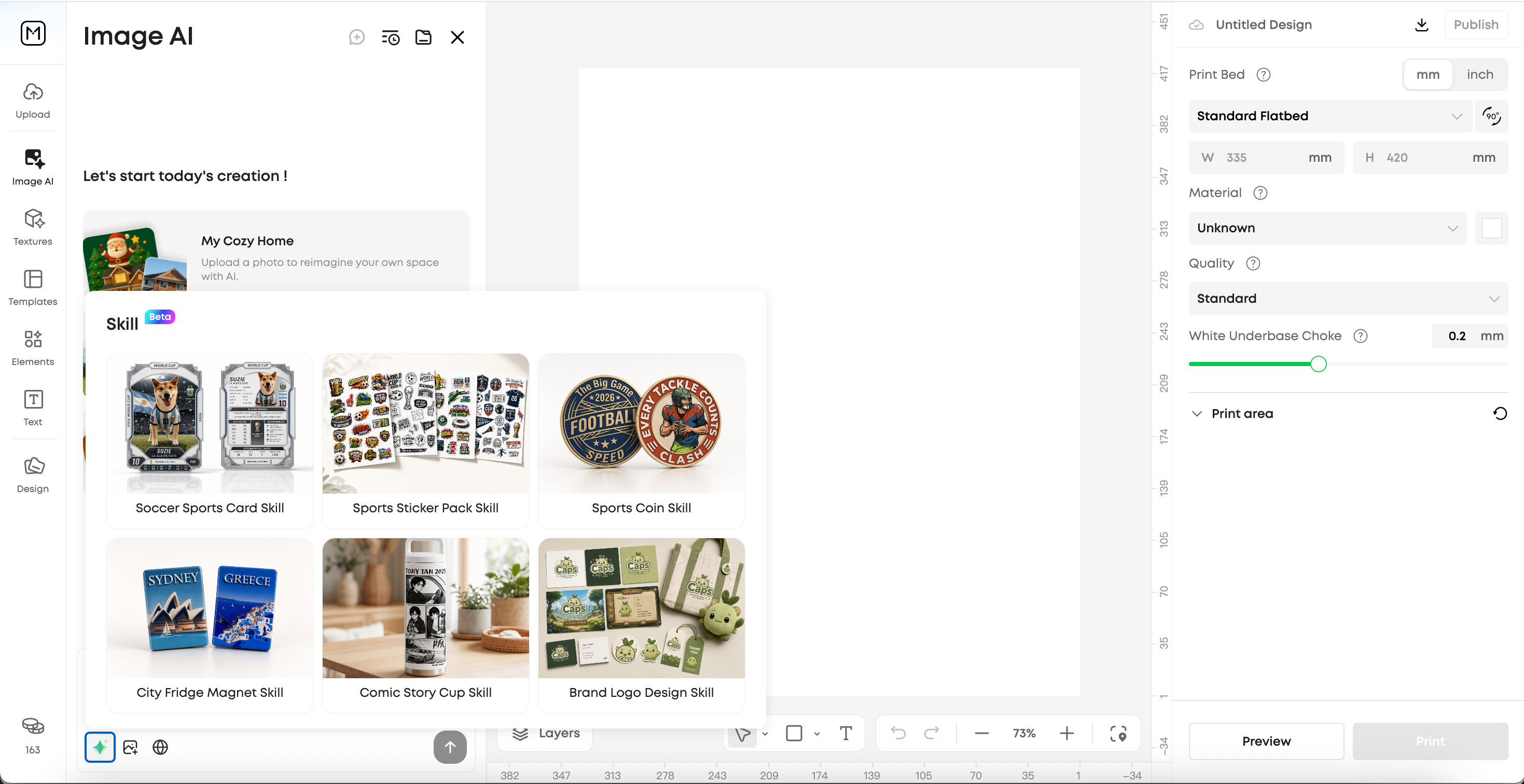This screenshot has width=1524, height=784.
Task: Select the canvas Text tool
Action: [846, 733]
